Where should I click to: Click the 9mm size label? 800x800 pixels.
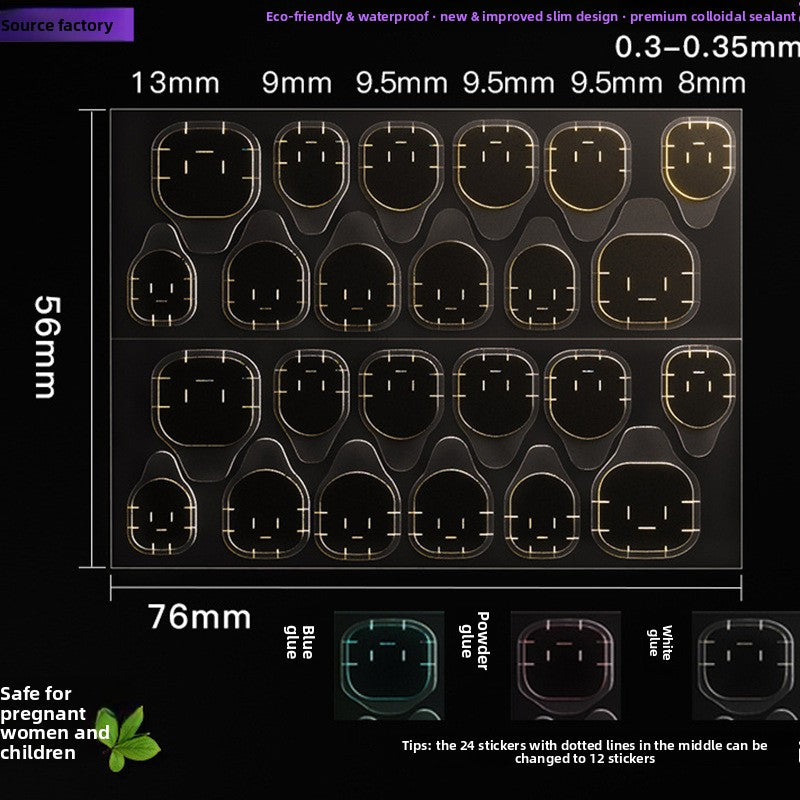pos(297,83)
